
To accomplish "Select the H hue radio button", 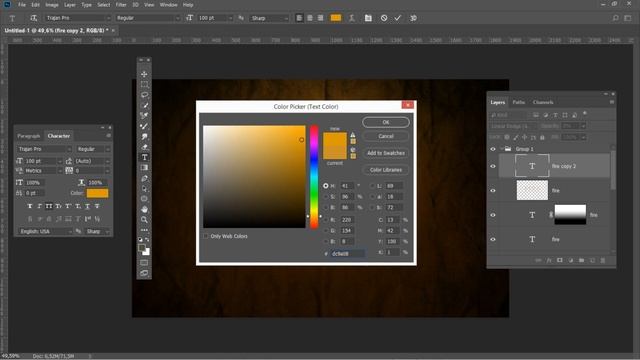I will pos(326,186).
